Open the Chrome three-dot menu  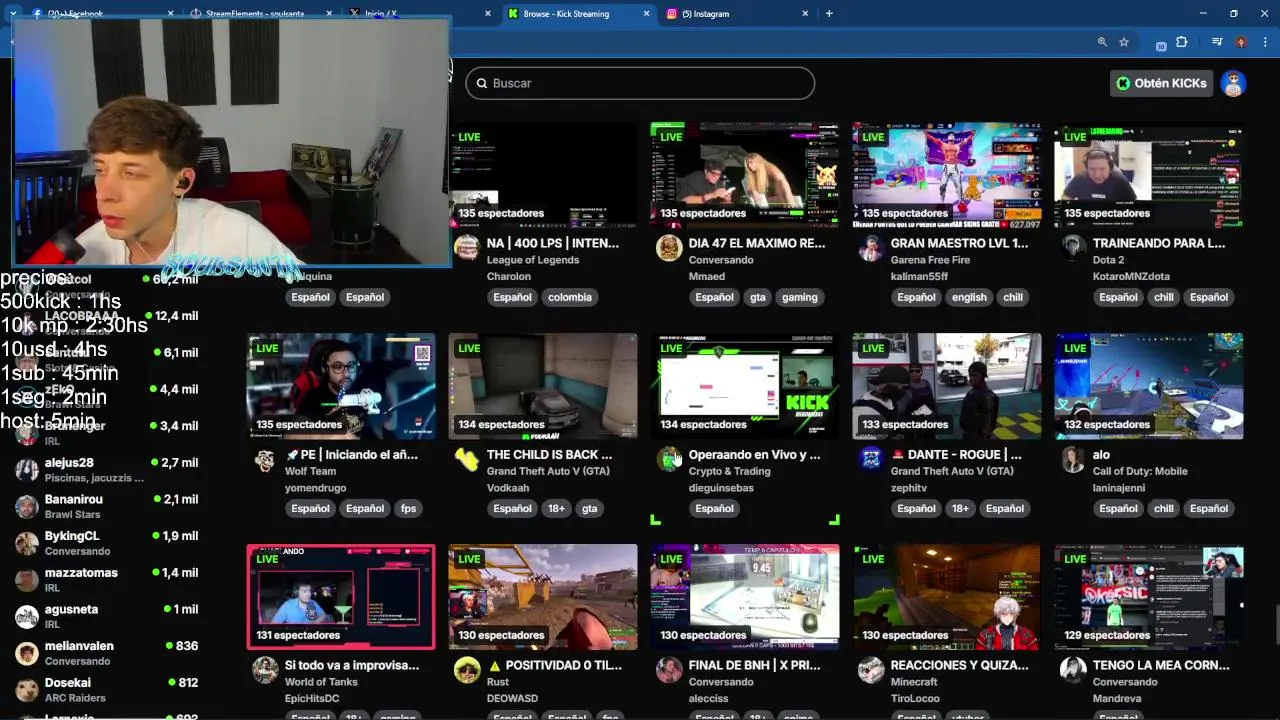[1263, 42]
